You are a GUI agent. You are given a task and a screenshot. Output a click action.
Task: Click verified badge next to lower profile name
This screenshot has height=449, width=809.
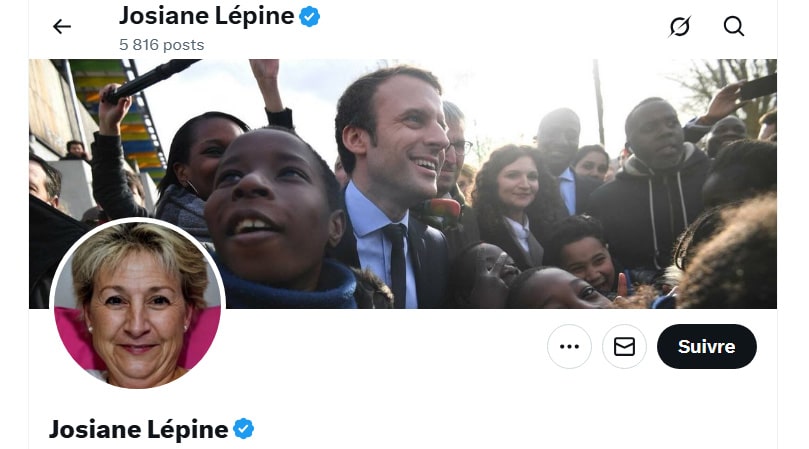point(244,429)
